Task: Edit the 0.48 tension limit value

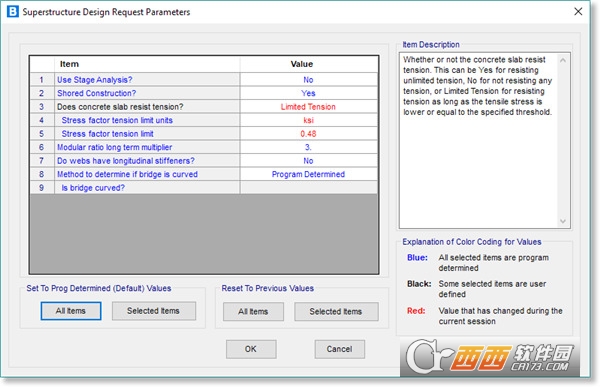Action: pyautogui.click(x=309, y=134)
